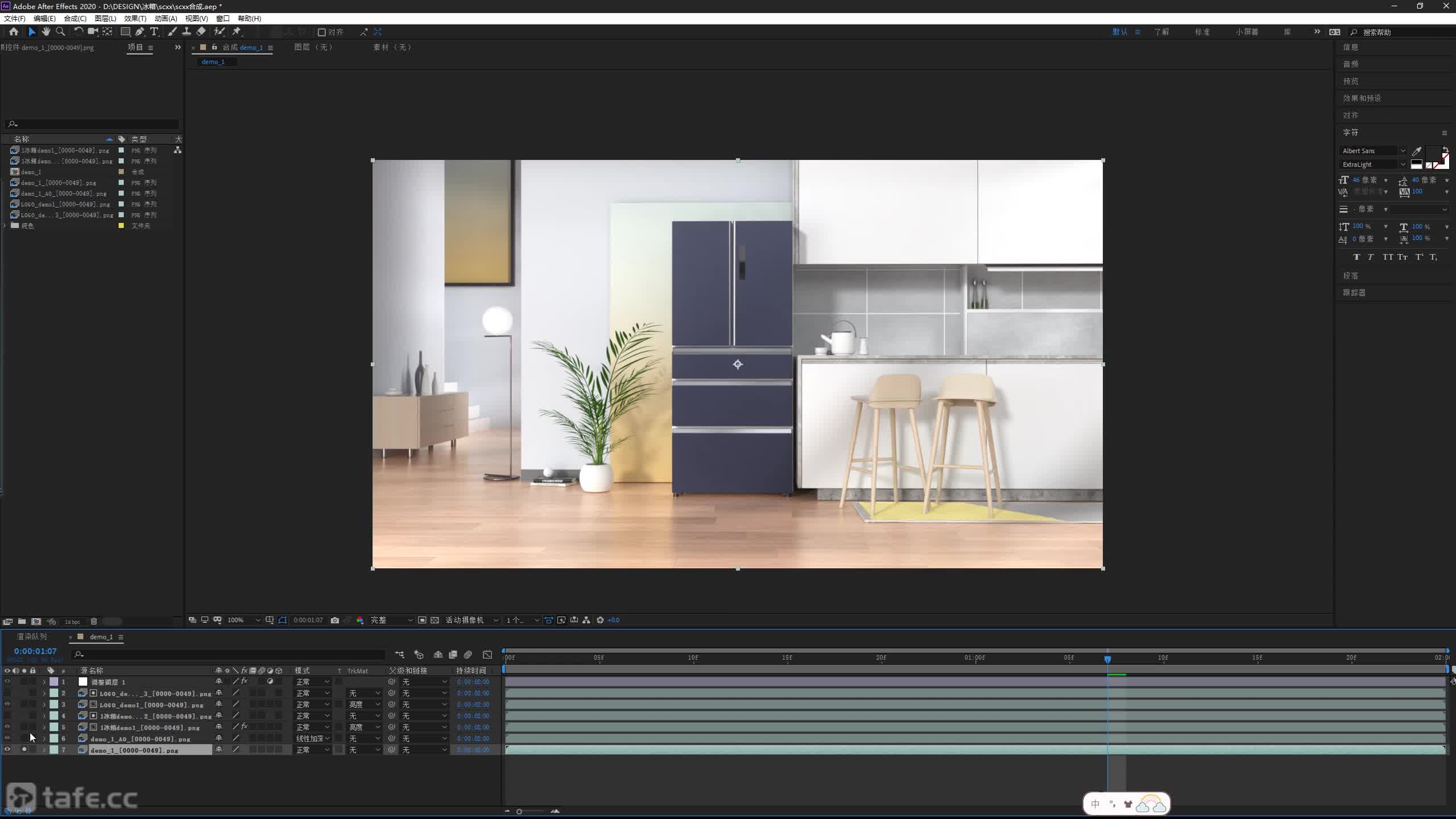Image resolution: width=1456 pixels, height=819 pixels.
Task: Select the Unified Camera tool
Action: (93, 32)
